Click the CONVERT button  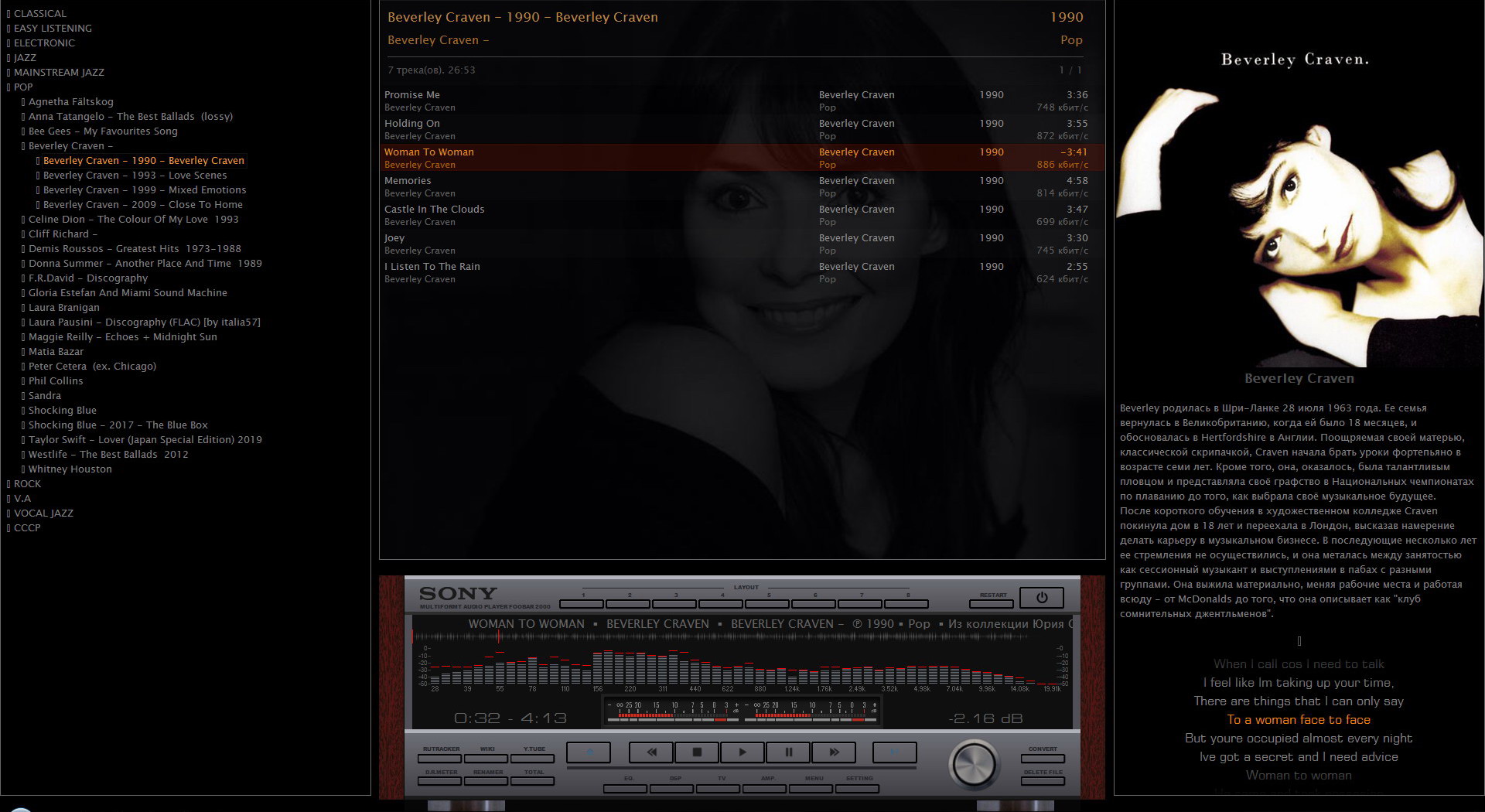[1043, 758]
